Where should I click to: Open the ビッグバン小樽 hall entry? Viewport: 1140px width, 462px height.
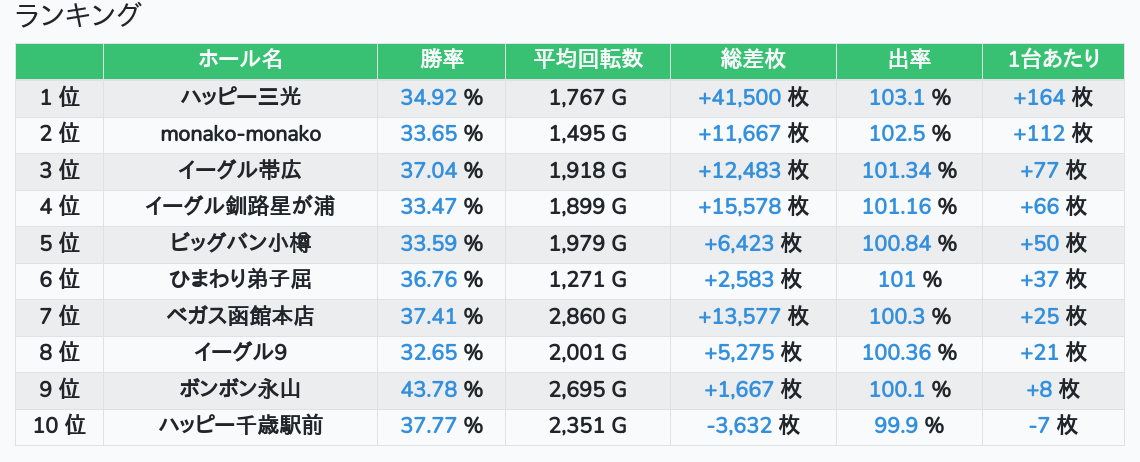(241, 244)
